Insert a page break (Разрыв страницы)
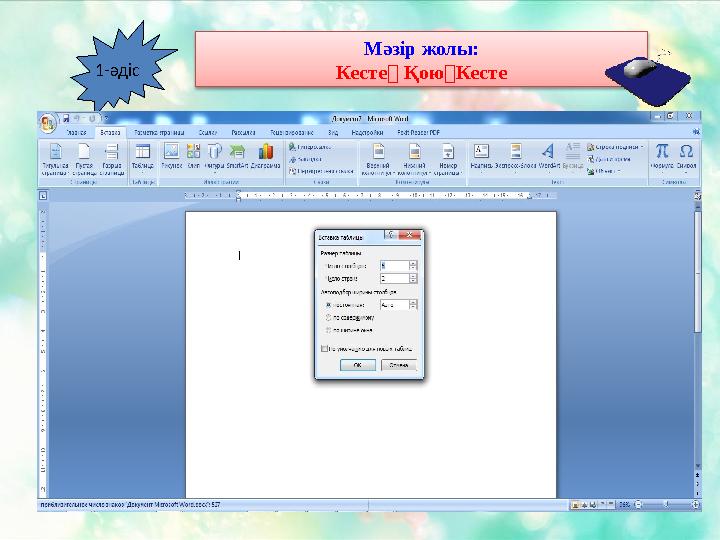The image size is (720, 540). tap(112, 159)
